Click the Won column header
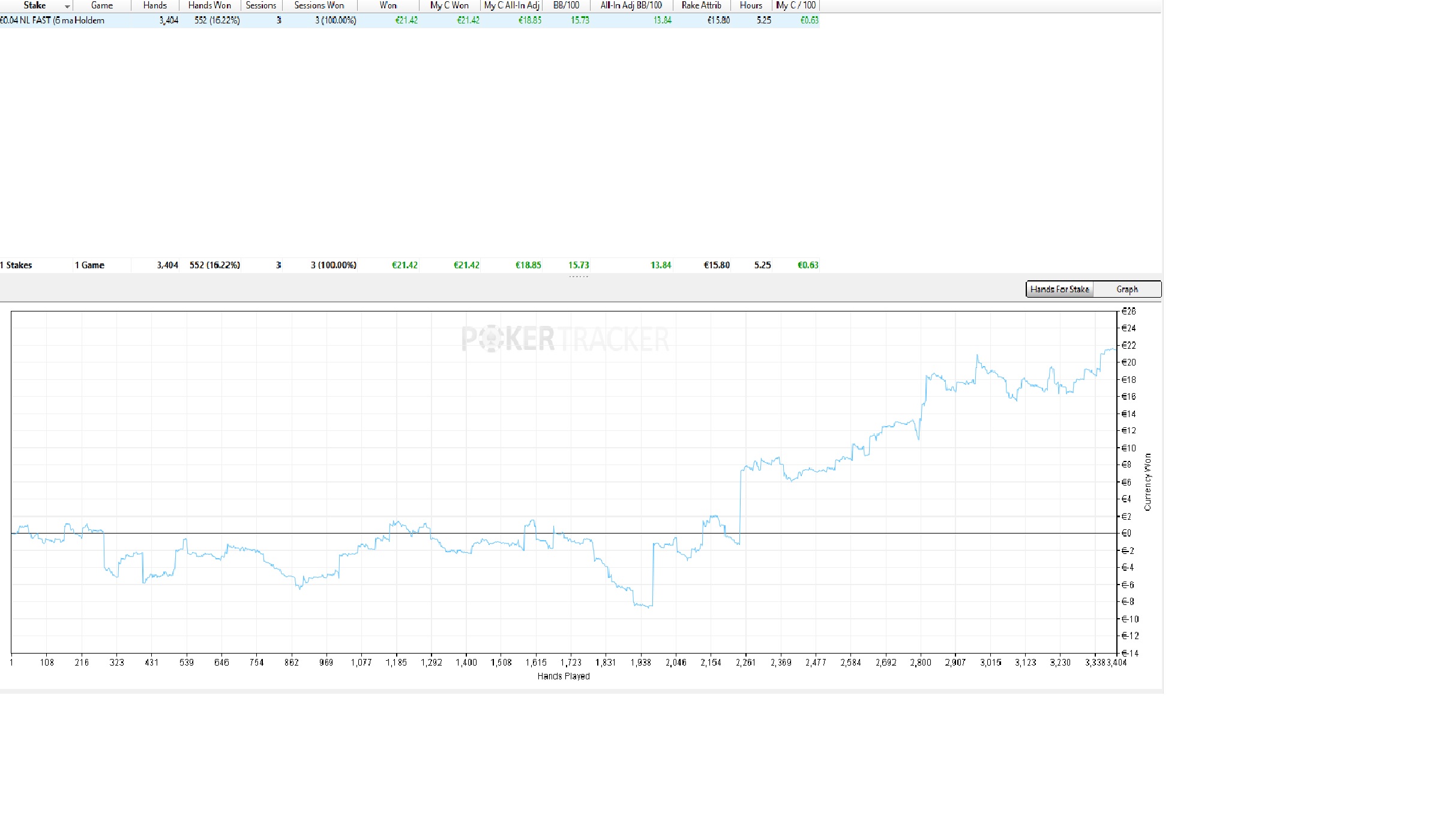The width and height of the screenshot is (1456, 839). (x=388, y=5)
